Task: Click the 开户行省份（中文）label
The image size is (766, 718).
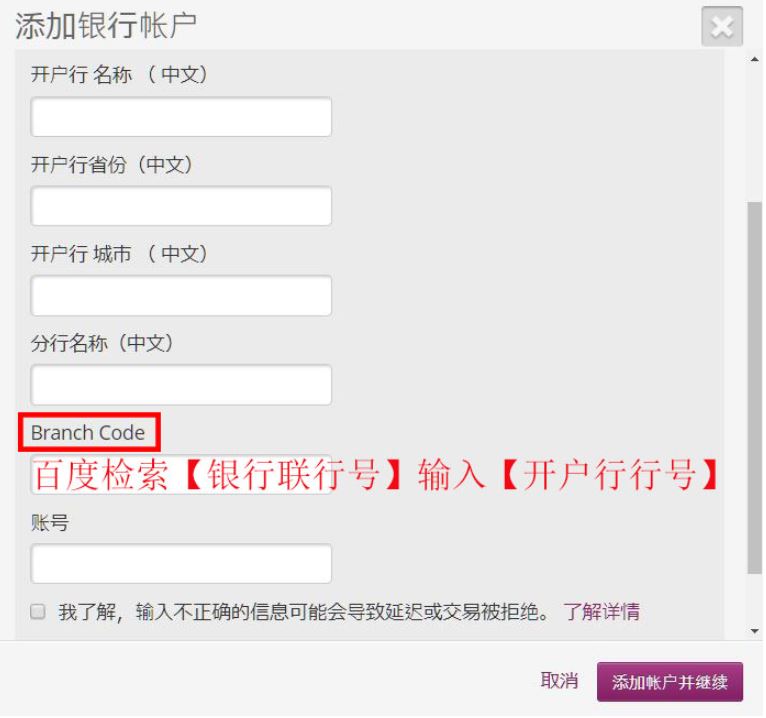Action: tap(112, 165)
